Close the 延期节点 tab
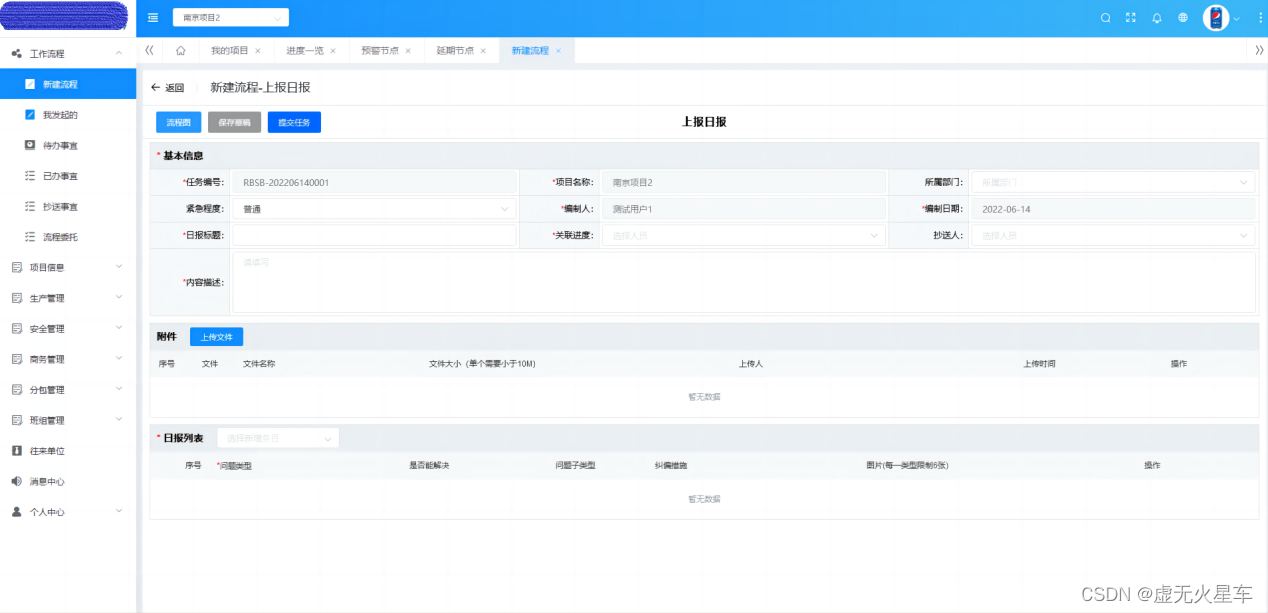The width and height of the screenshot is (1268, 613). [483, 51]
